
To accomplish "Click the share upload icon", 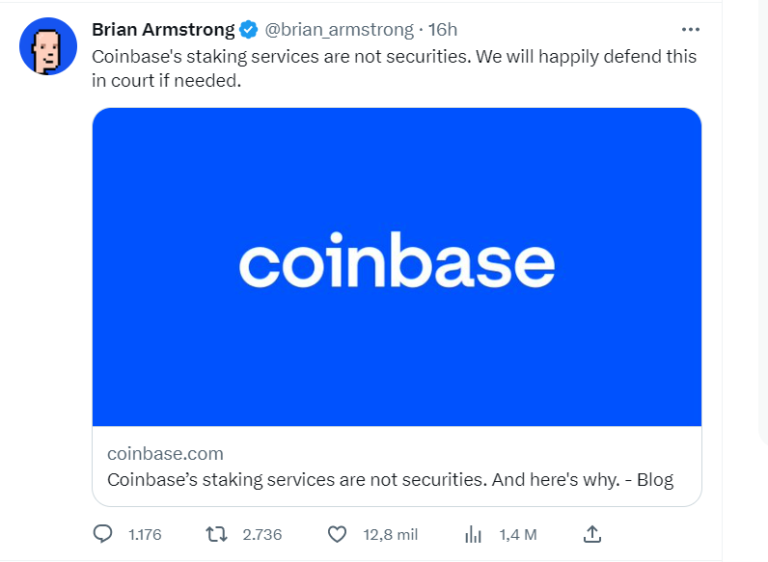I will click(x=593, y=534).
